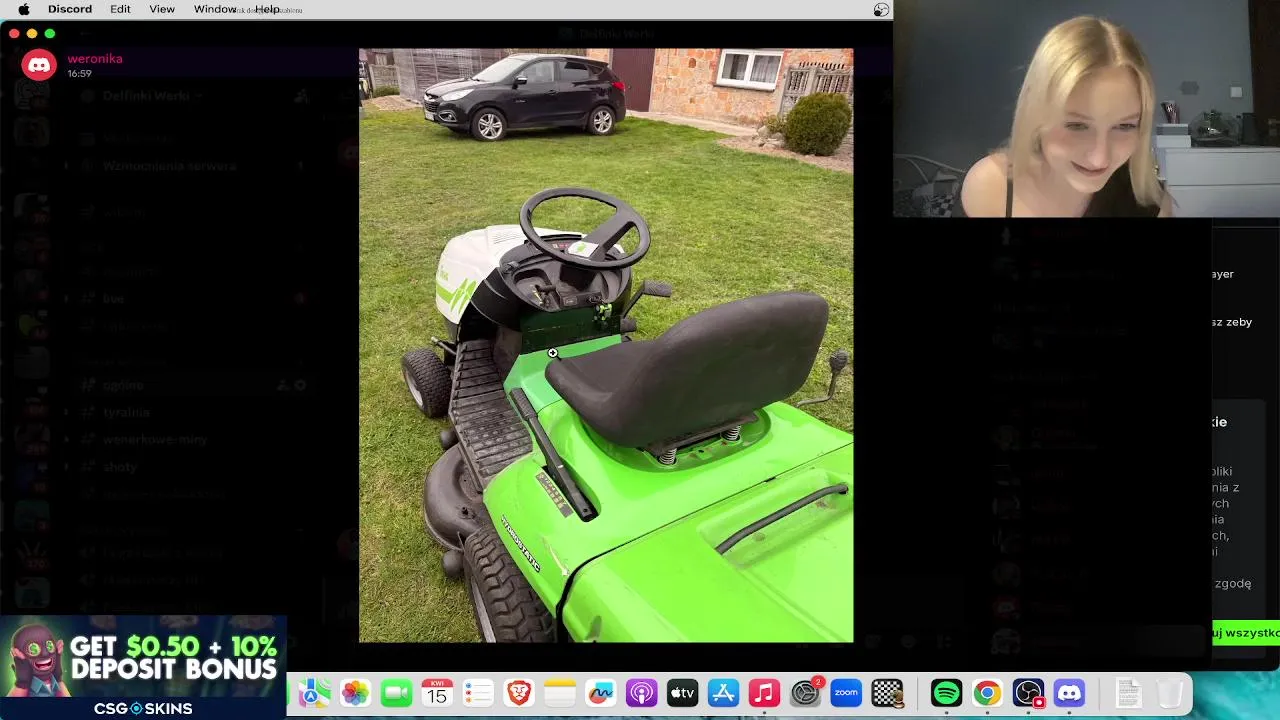1280x720 pixels.
Task: Launch Google Chrome from the dock
Action: [x=987, y=693]
